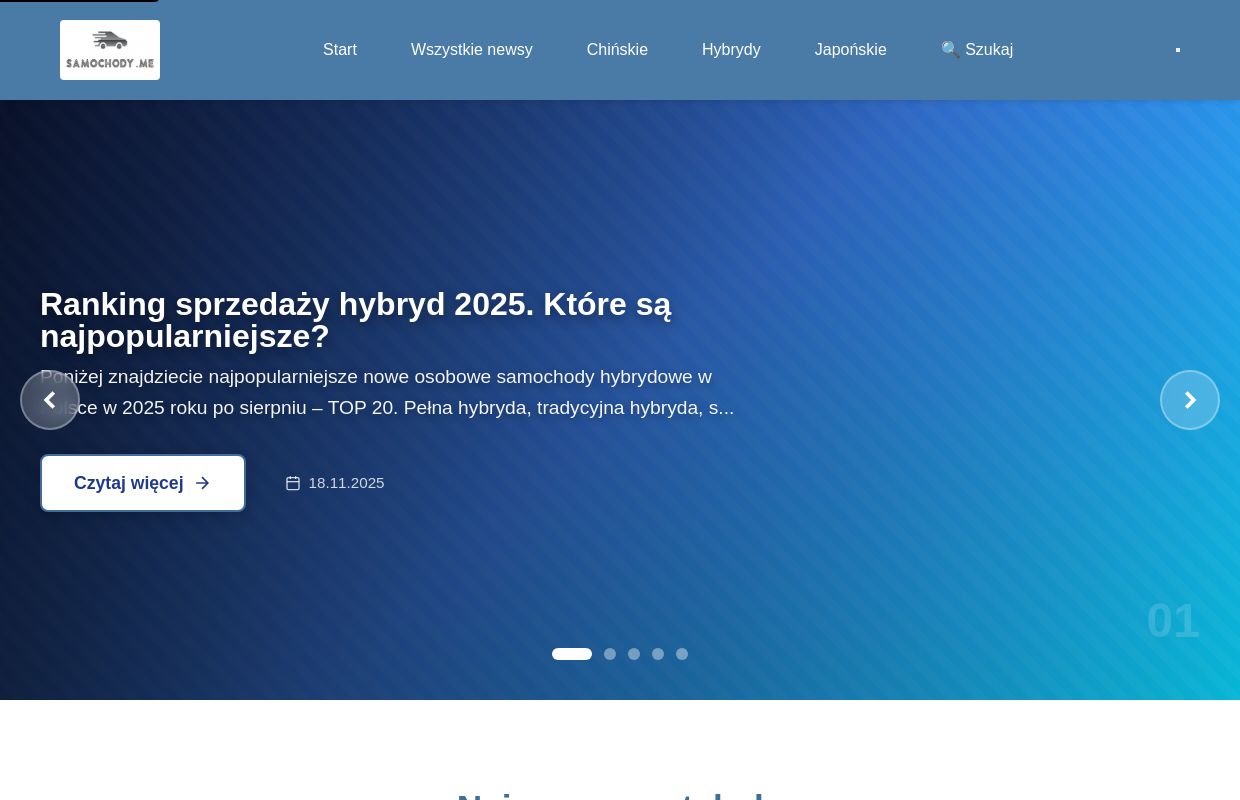Click the calendar icon beside 18.11.2025
The image size is (1240, 800).
tap(293, 483)
